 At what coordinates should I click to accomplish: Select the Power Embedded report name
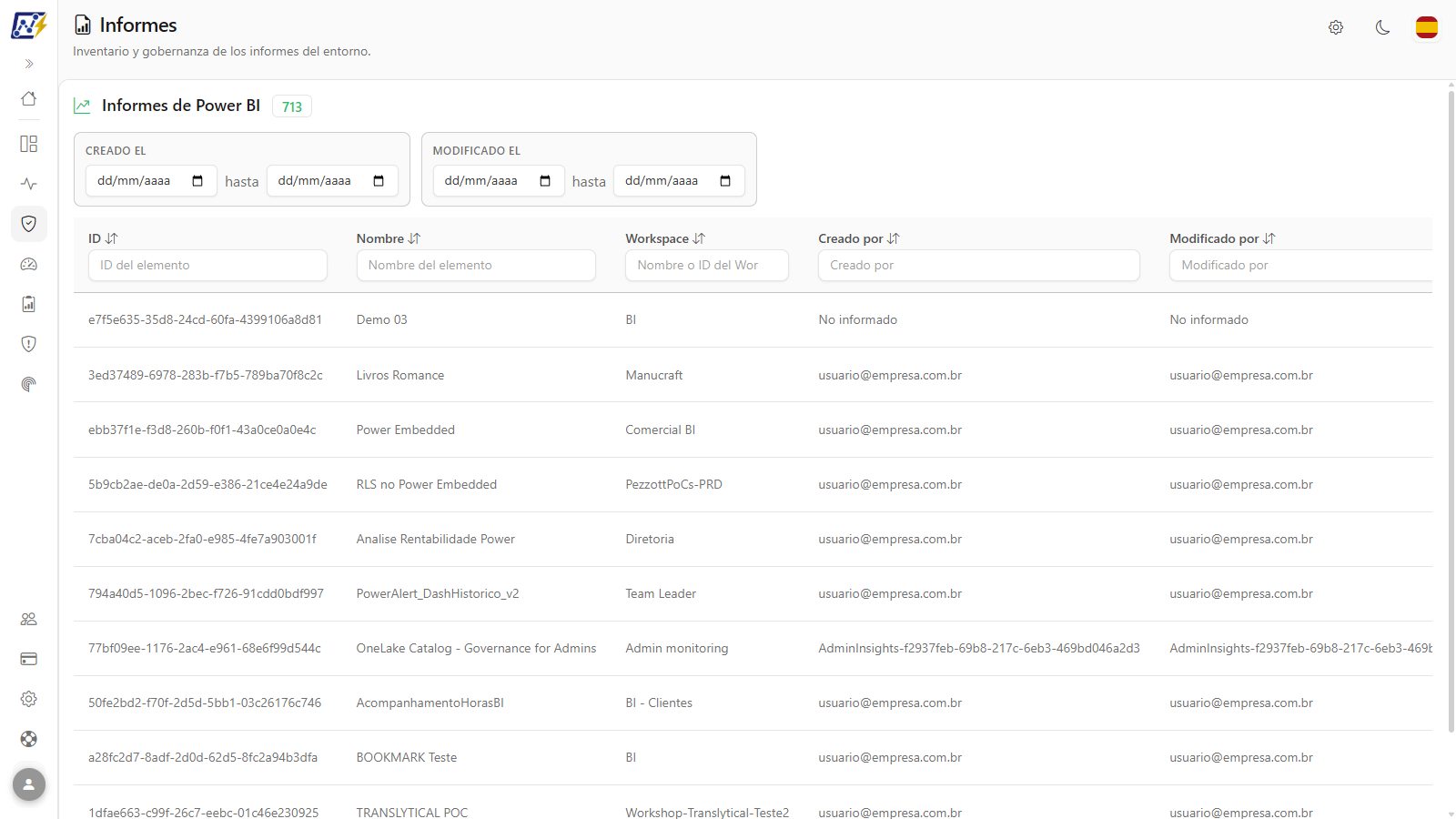406,430
